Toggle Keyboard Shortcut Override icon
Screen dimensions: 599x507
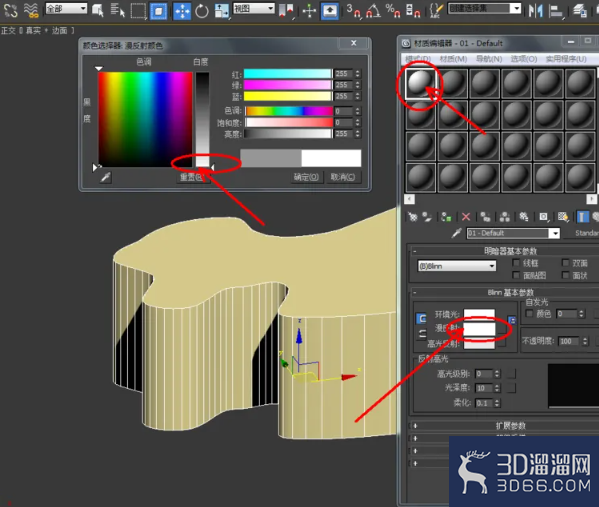(329, 10)
